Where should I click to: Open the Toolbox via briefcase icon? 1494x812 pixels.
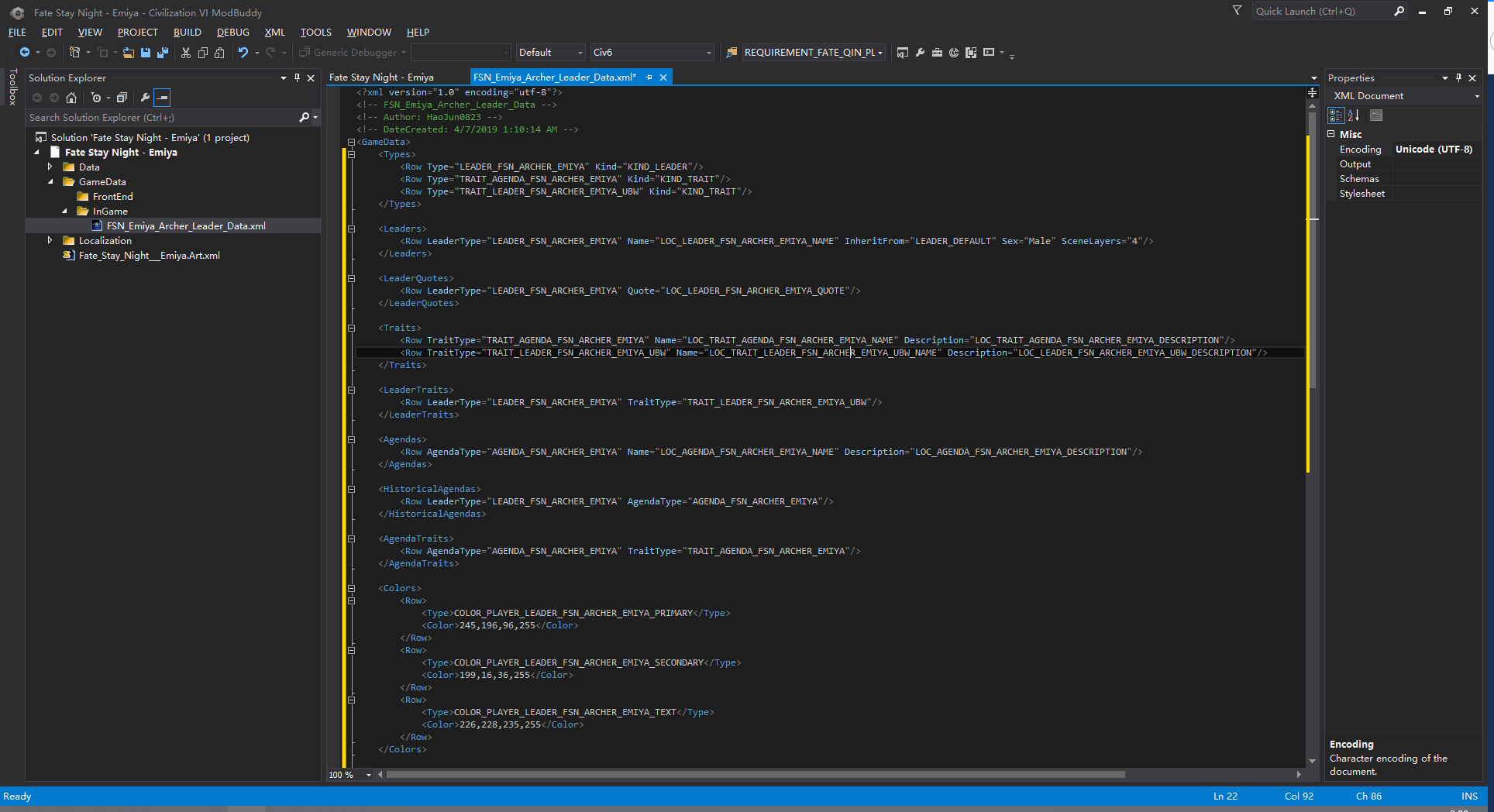(x=937, y=53)
